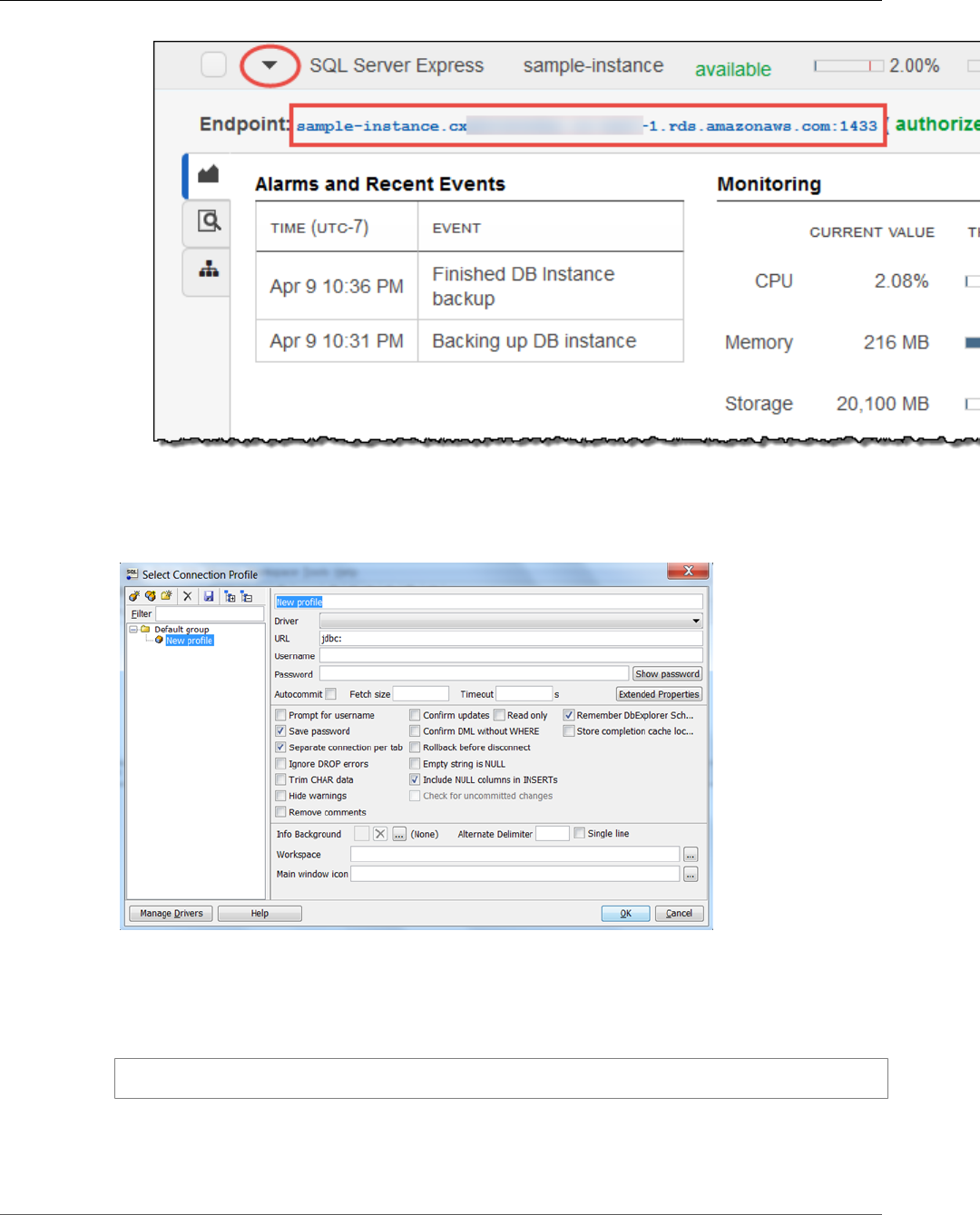
Task: Check Empty string is NULL
Action: point(415,764)
